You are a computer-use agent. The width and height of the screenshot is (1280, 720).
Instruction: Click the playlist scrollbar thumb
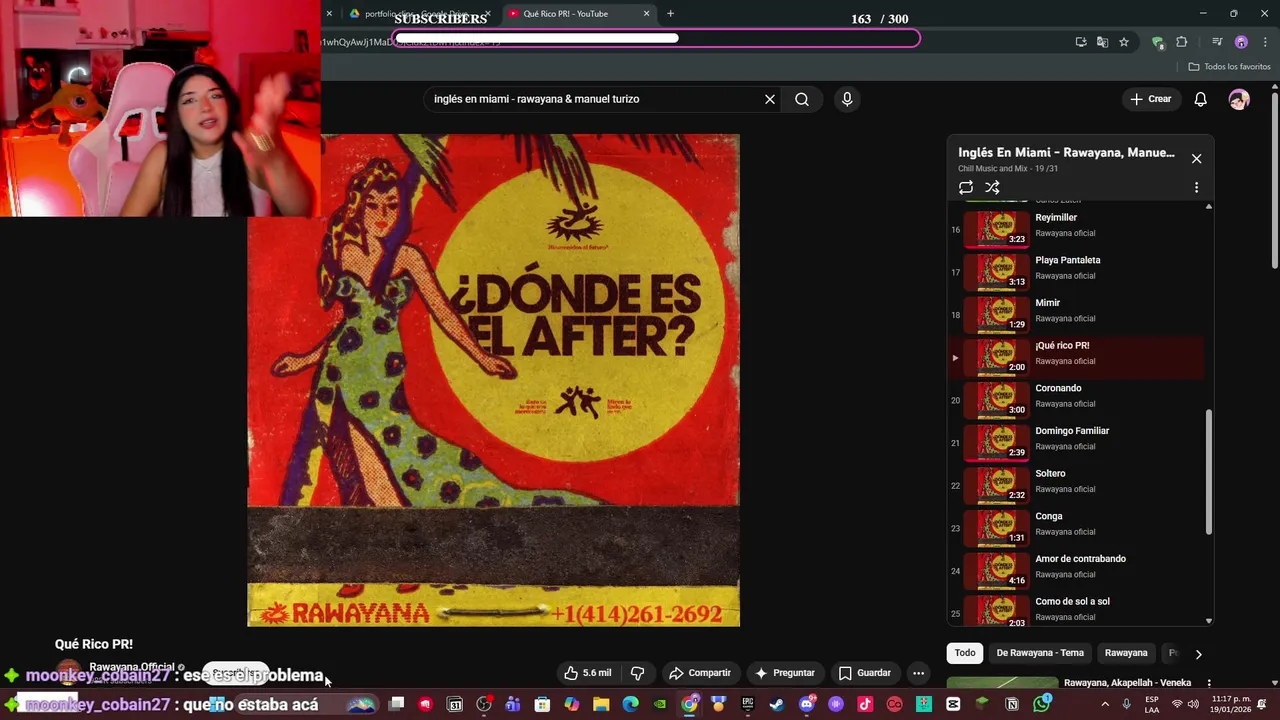pos(1209,472)
